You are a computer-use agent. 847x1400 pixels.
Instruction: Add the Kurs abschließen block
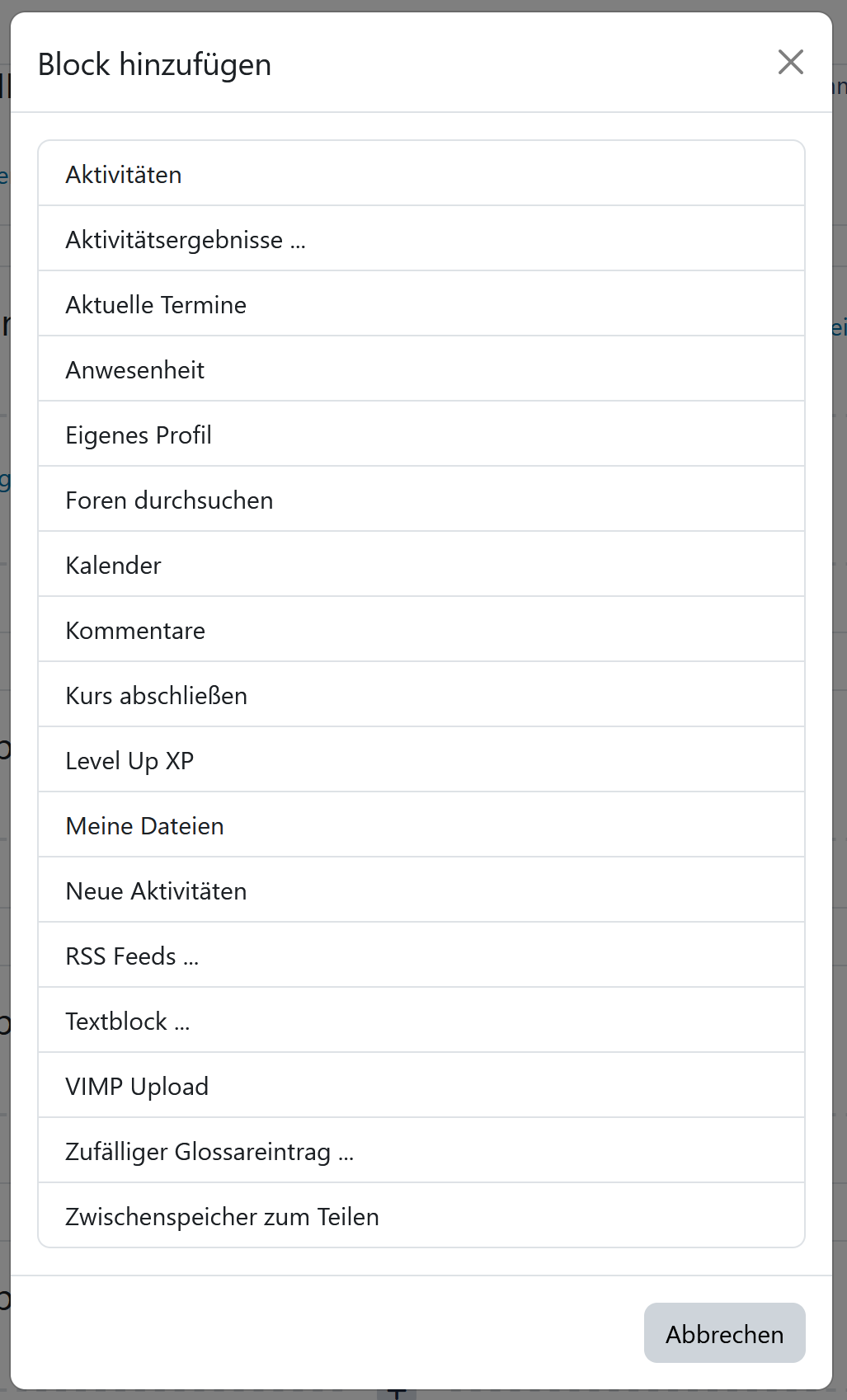click(x=157, y=696)
